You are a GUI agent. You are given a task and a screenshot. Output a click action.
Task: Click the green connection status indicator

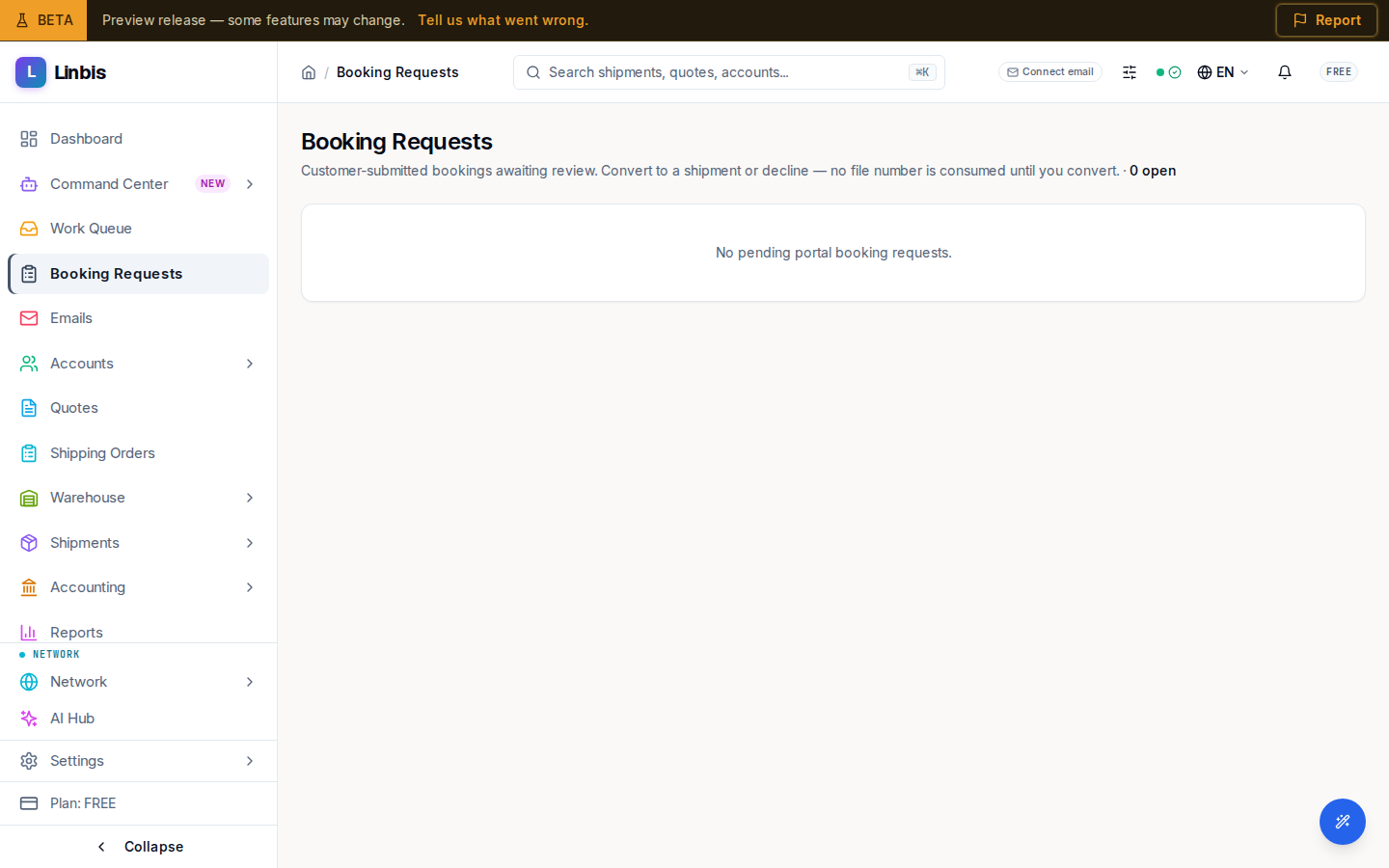click(x=1168, y=72)
